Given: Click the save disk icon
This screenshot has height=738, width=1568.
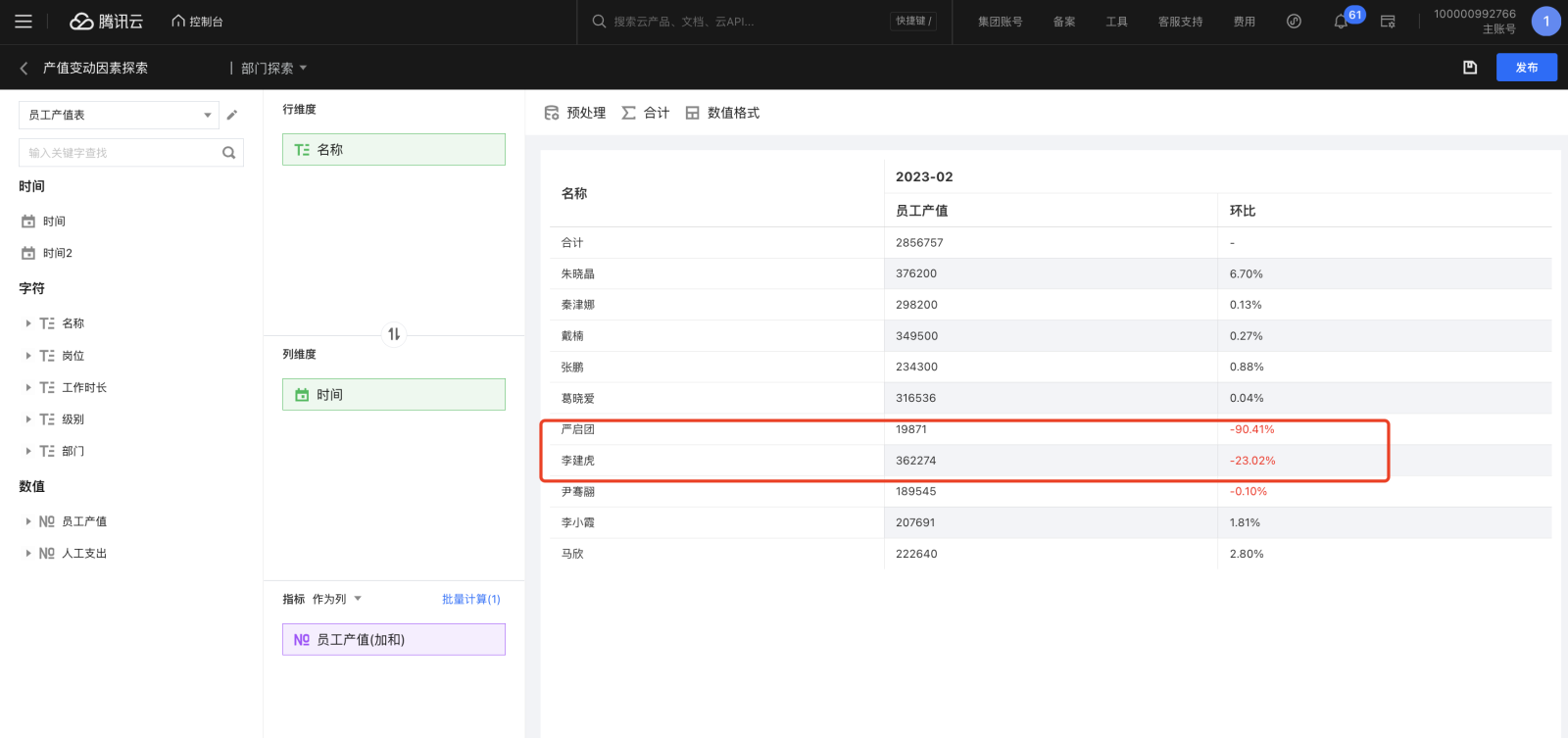Looking at the screenshot, I should click(1470, 68).
